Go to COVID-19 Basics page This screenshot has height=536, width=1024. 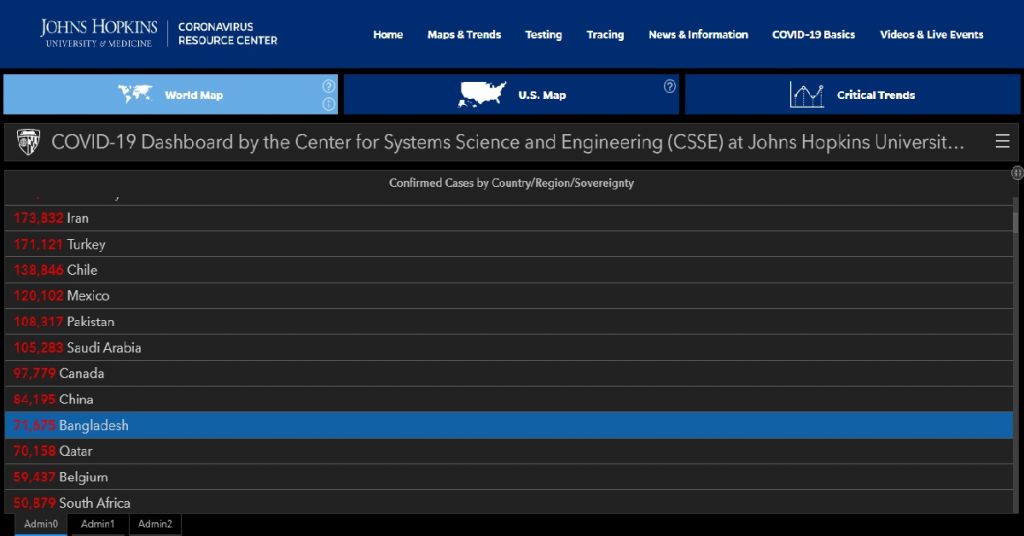tap(813, 35)
